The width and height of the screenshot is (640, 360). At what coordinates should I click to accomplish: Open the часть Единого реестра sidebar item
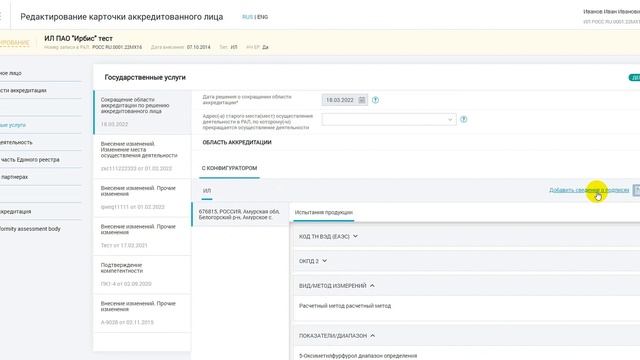30,160
